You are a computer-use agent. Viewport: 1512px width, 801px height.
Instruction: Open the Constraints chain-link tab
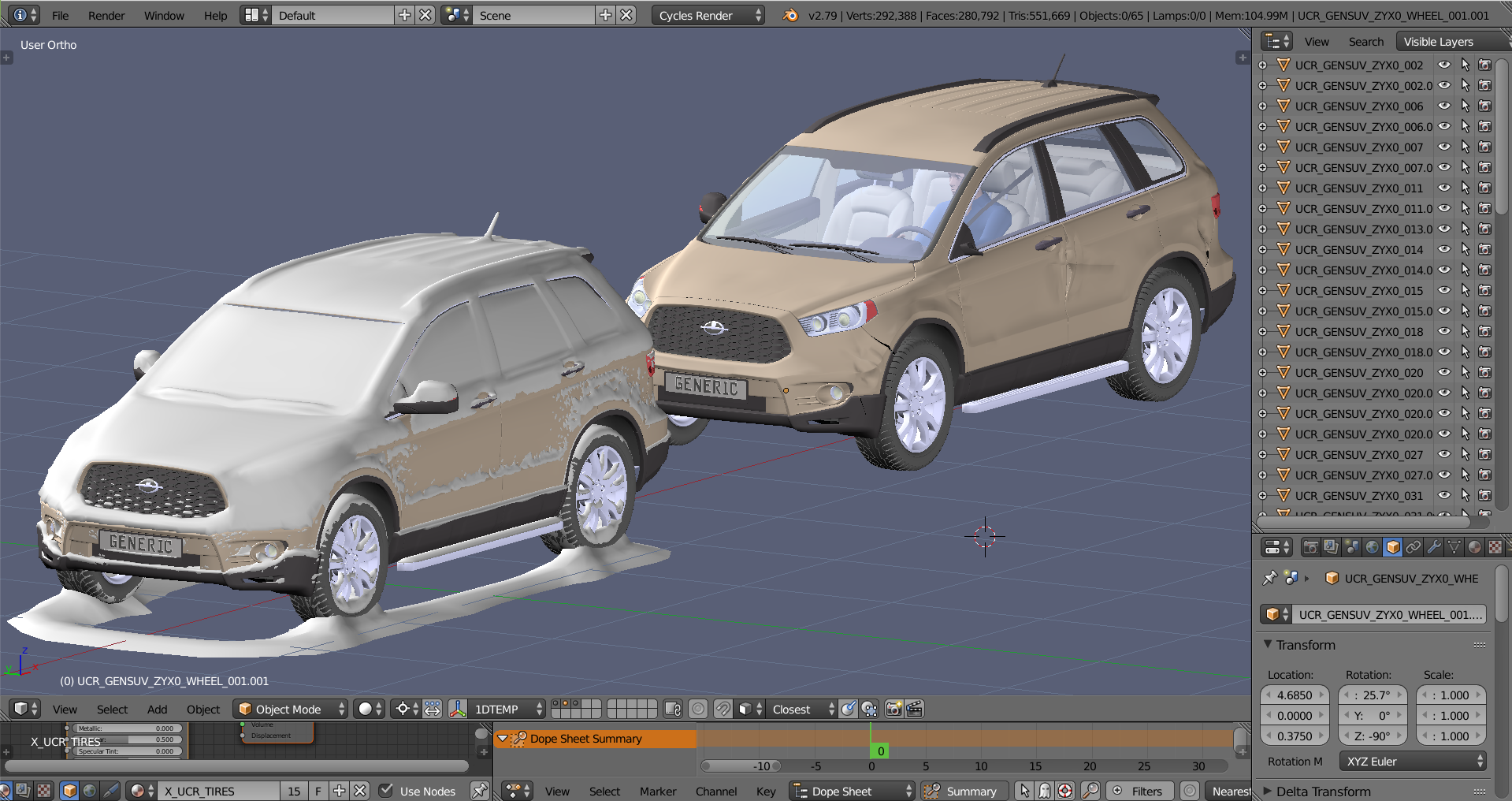1414,547
